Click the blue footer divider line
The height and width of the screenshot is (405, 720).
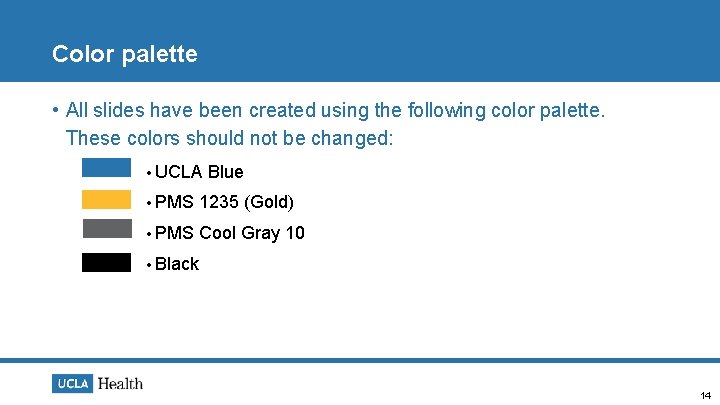coord(360,360)
